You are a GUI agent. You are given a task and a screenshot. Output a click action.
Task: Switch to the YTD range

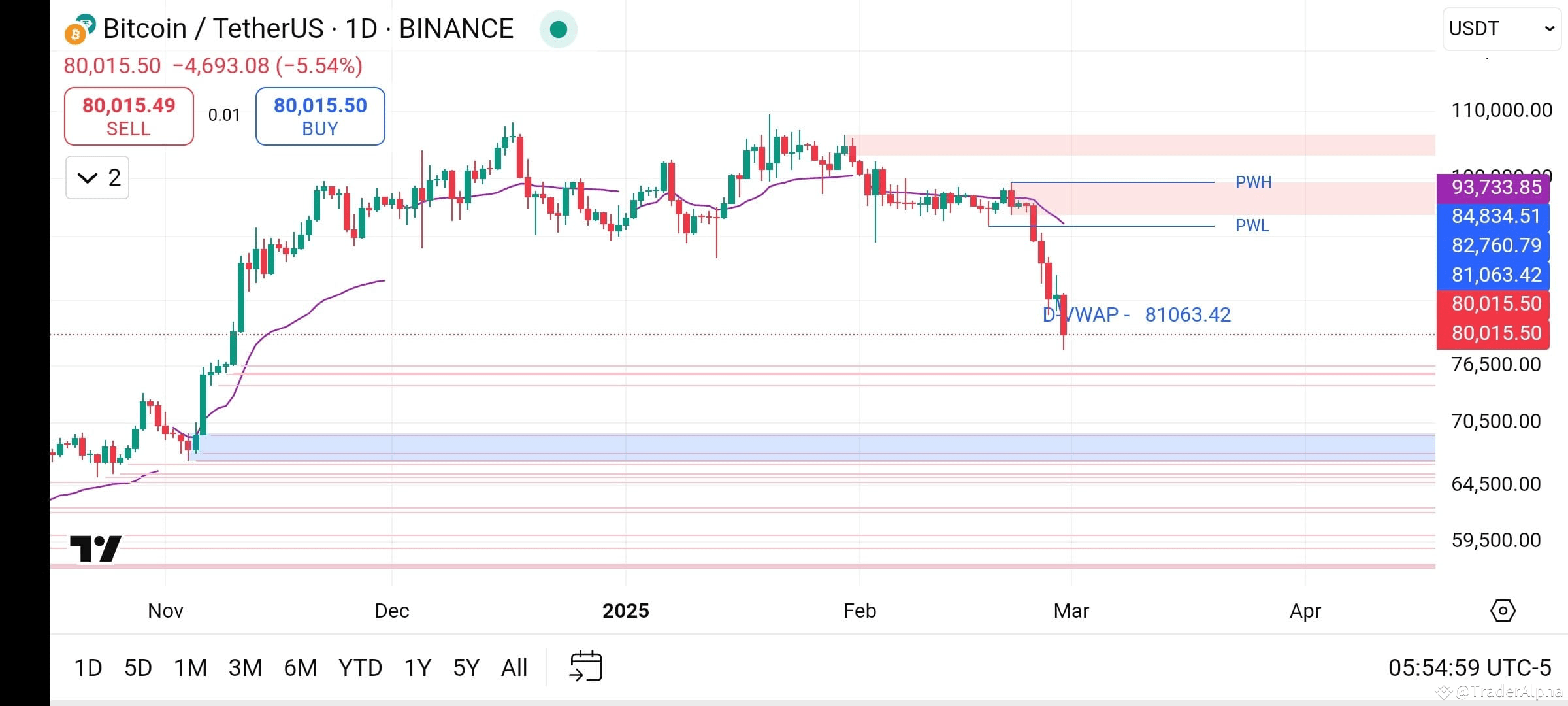pos(360,667)
